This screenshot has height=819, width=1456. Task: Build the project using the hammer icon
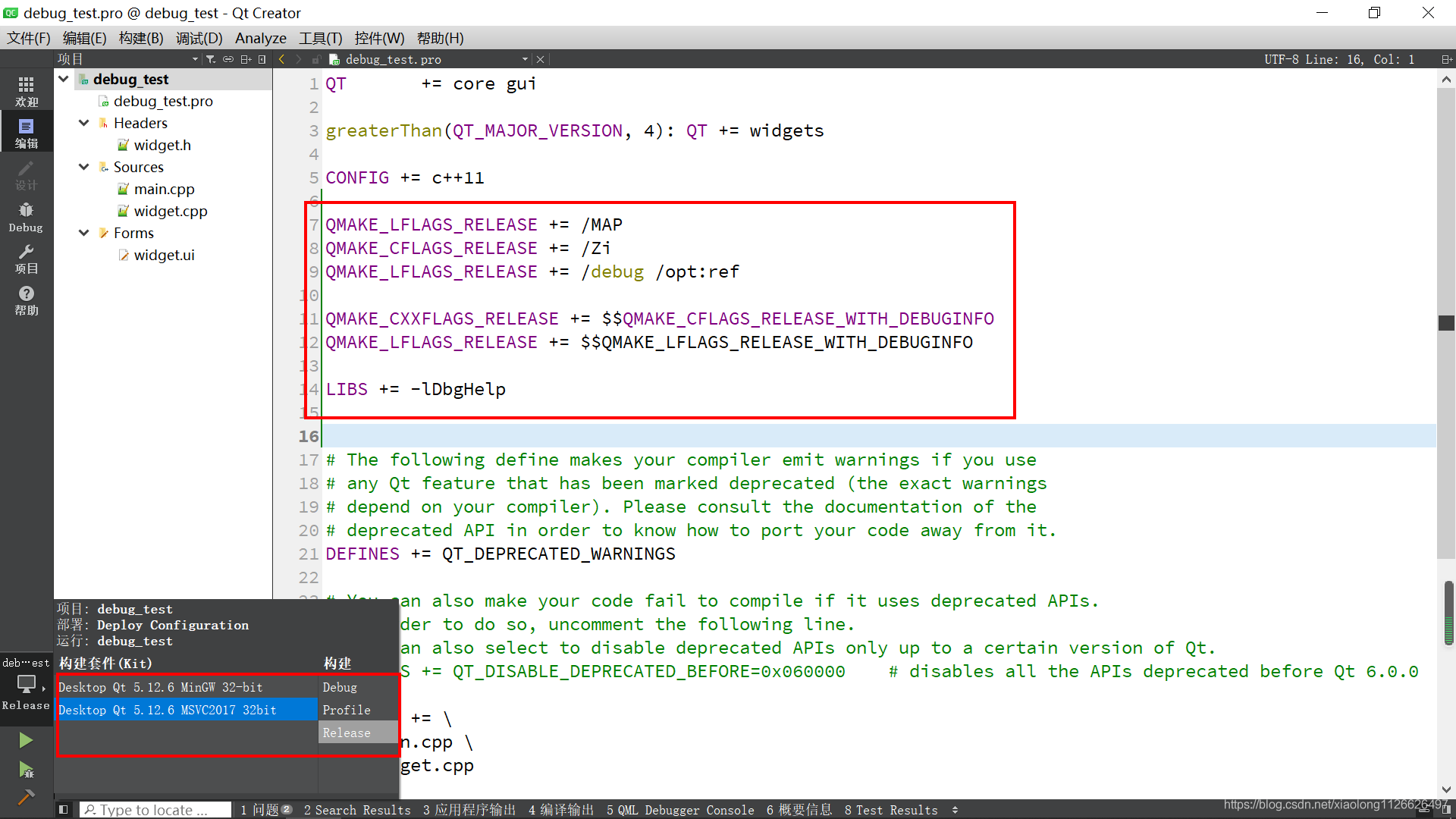coord(26,798)
